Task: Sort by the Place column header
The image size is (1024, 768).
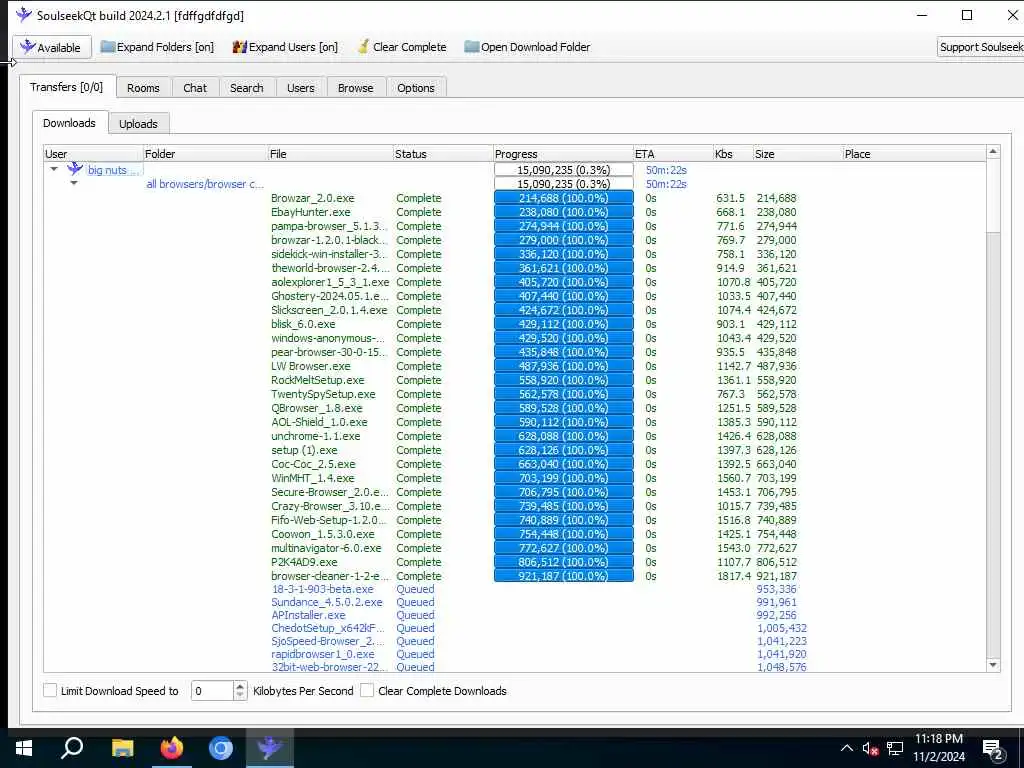Action: pos(914,154)
